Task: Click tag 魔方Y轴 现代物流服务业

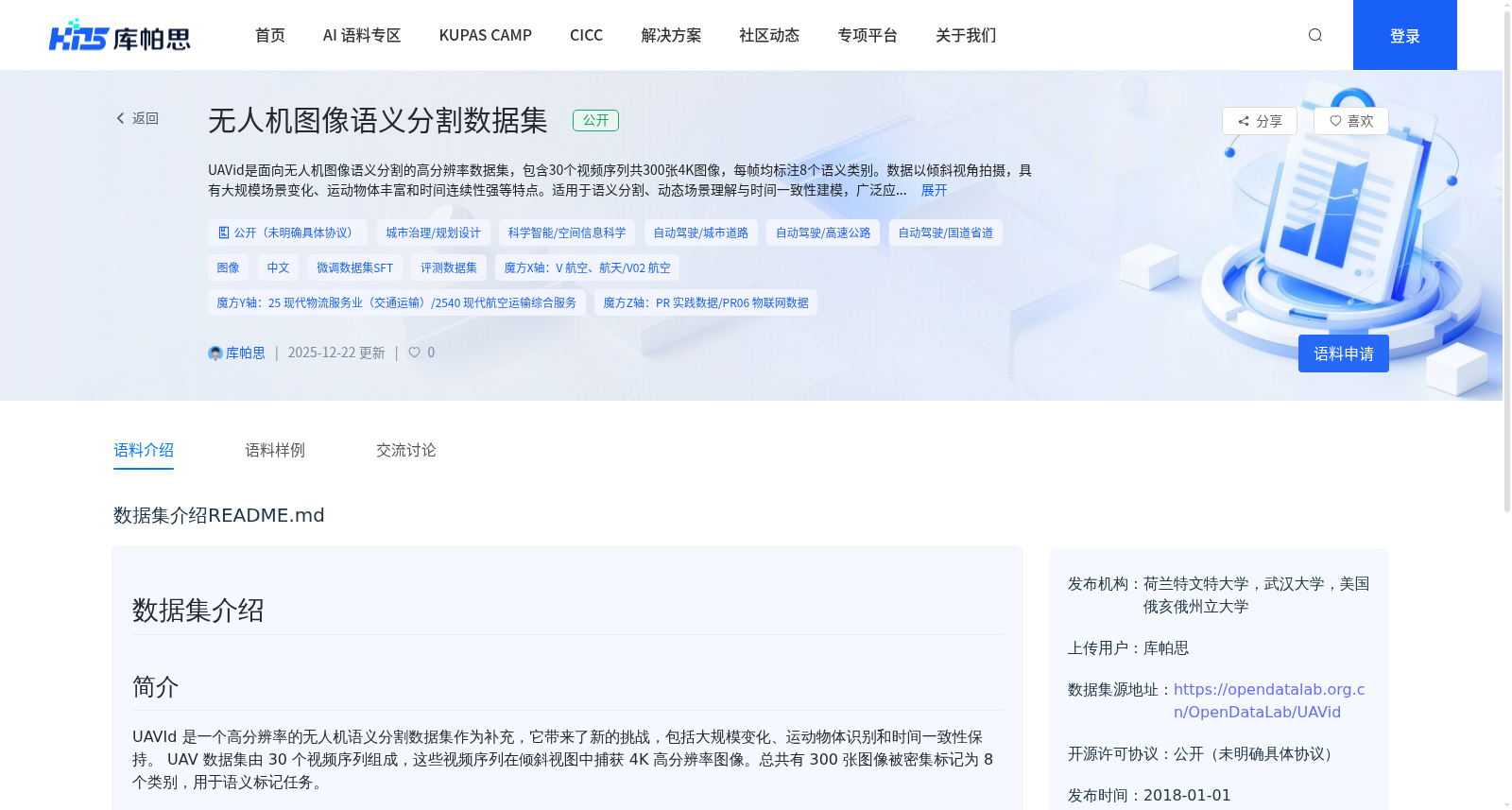Action: 397,302
